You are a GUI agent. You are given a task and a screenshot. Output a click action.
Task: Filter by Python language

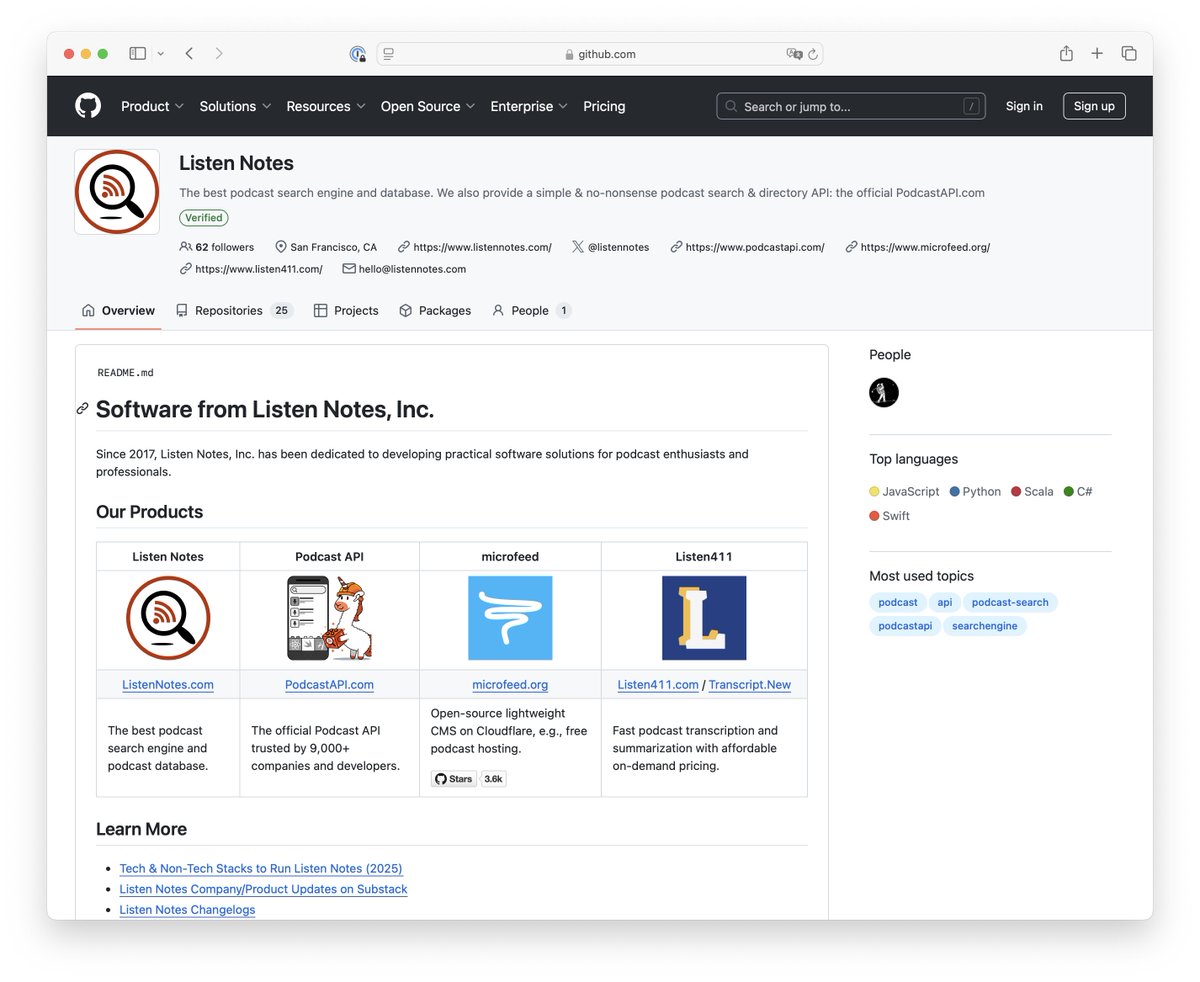click(x=975, y=492)
